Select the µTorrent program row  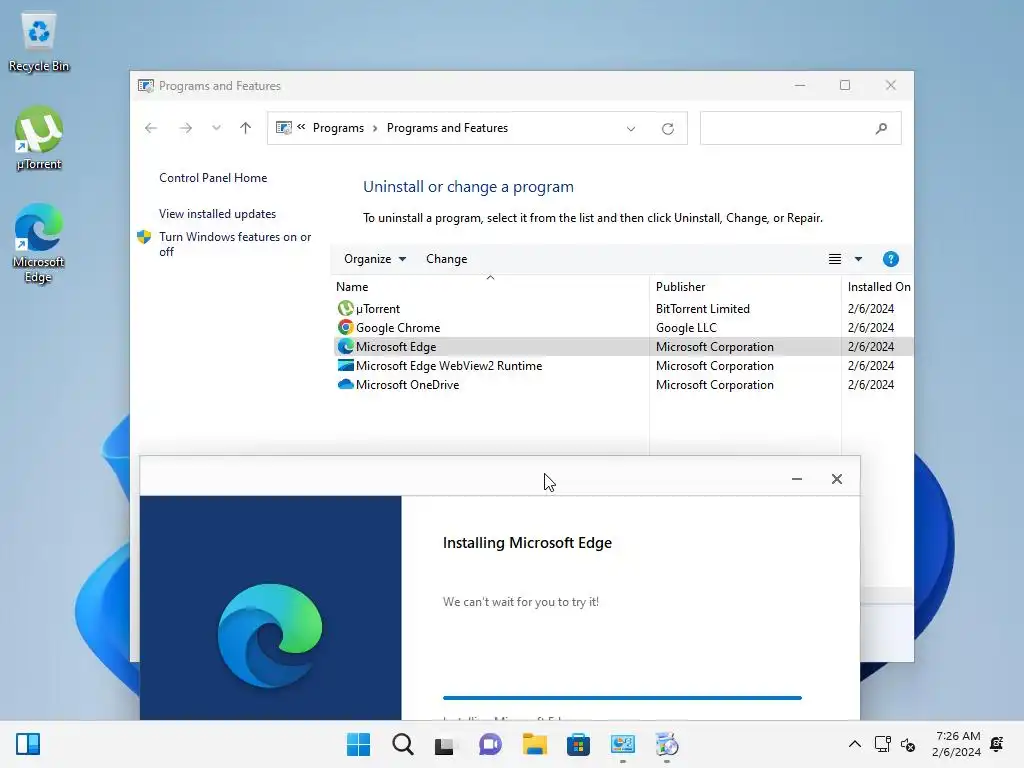624,308
